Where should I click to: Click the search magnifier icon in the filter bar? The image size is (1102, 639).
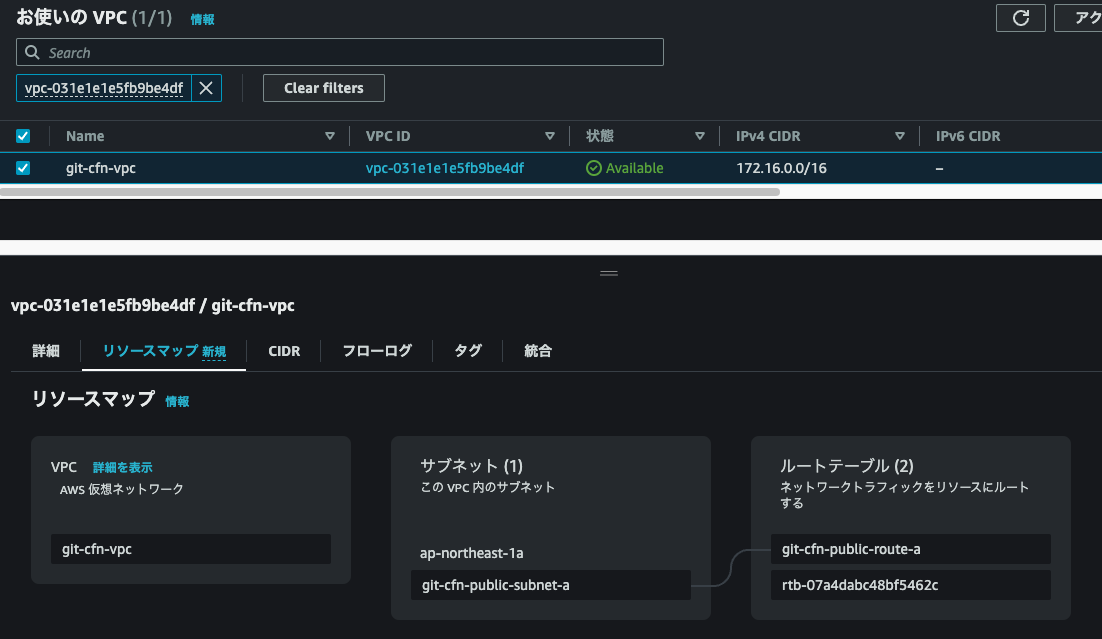33,51
